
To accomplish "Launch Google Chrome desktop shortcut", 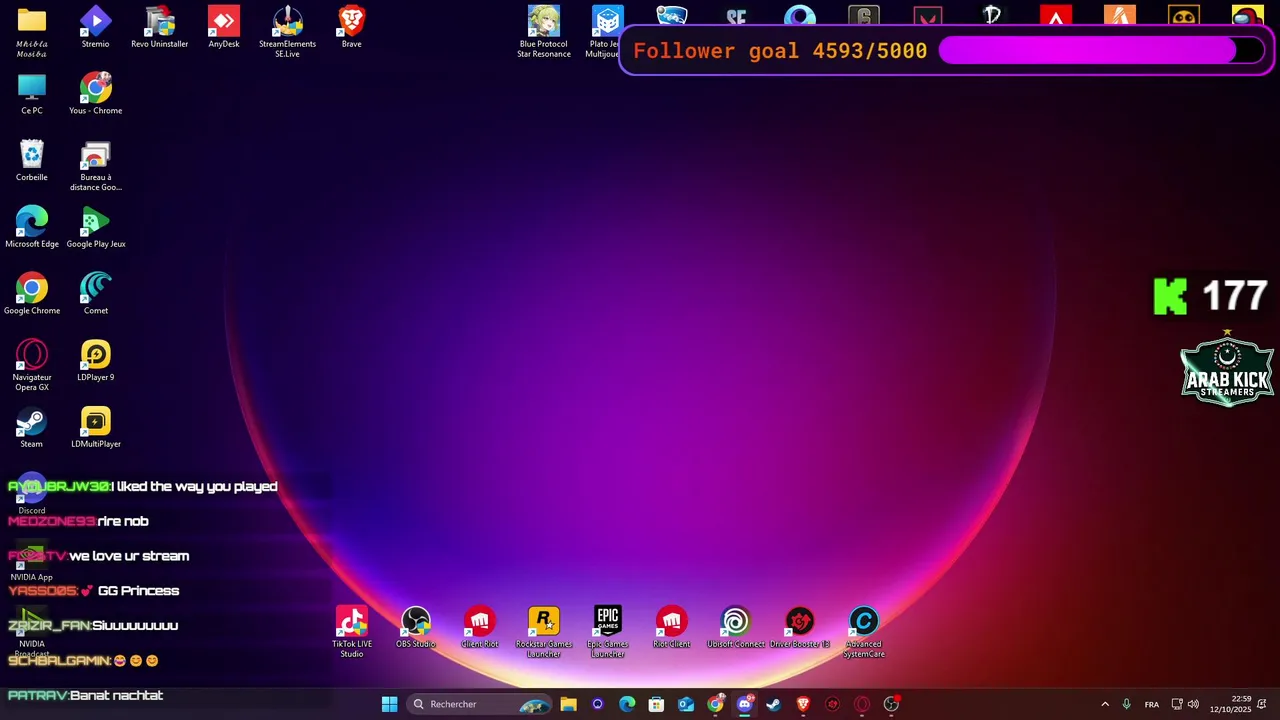I will [32, 294].
